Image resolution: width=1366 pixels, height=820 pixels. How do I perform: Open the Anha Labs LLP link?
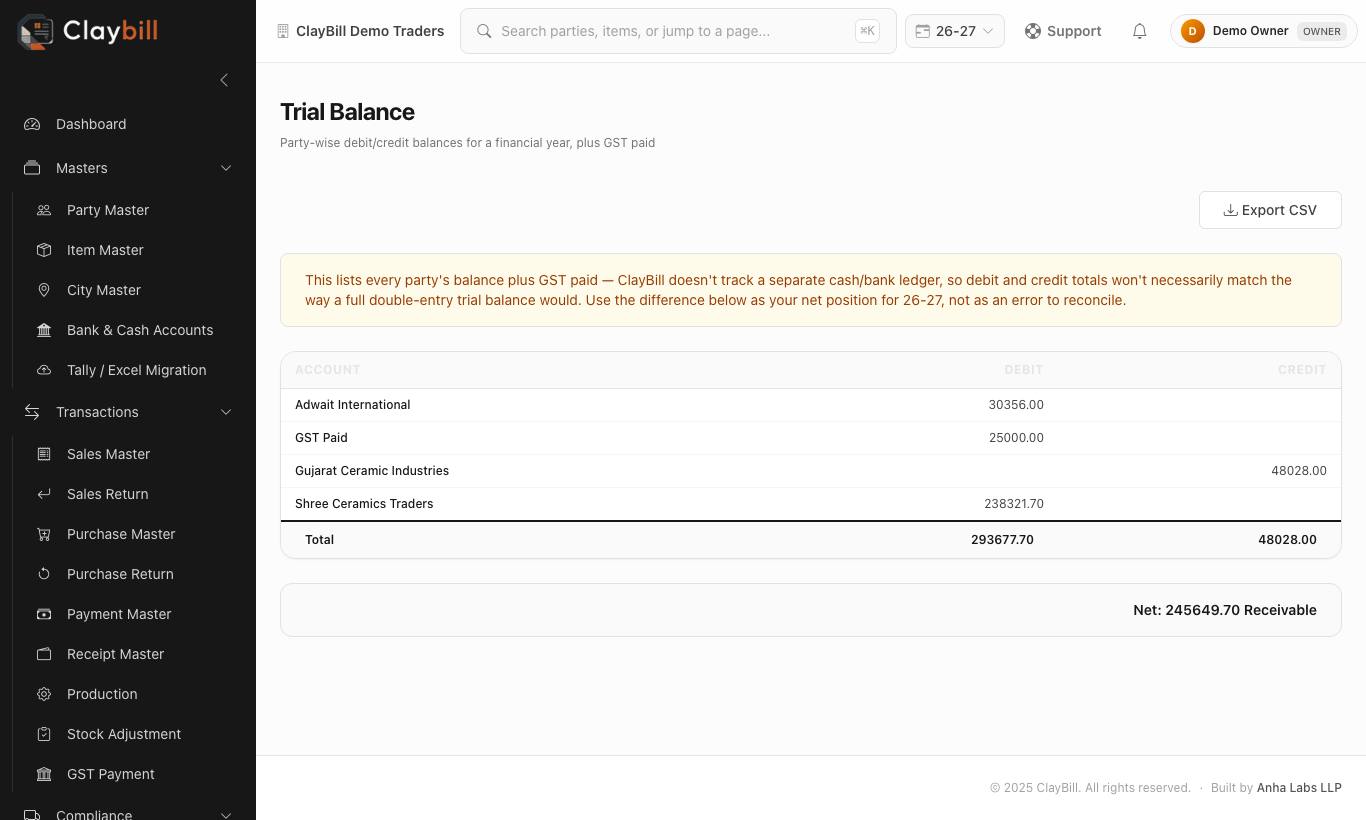[x=1299, y=788]
